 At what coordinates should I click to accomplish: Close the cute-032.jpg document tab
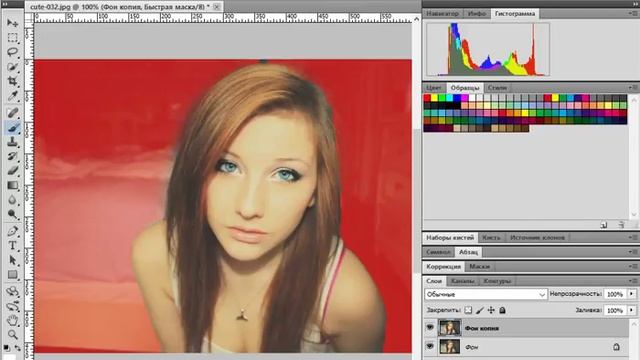click(x=217, y=7)
